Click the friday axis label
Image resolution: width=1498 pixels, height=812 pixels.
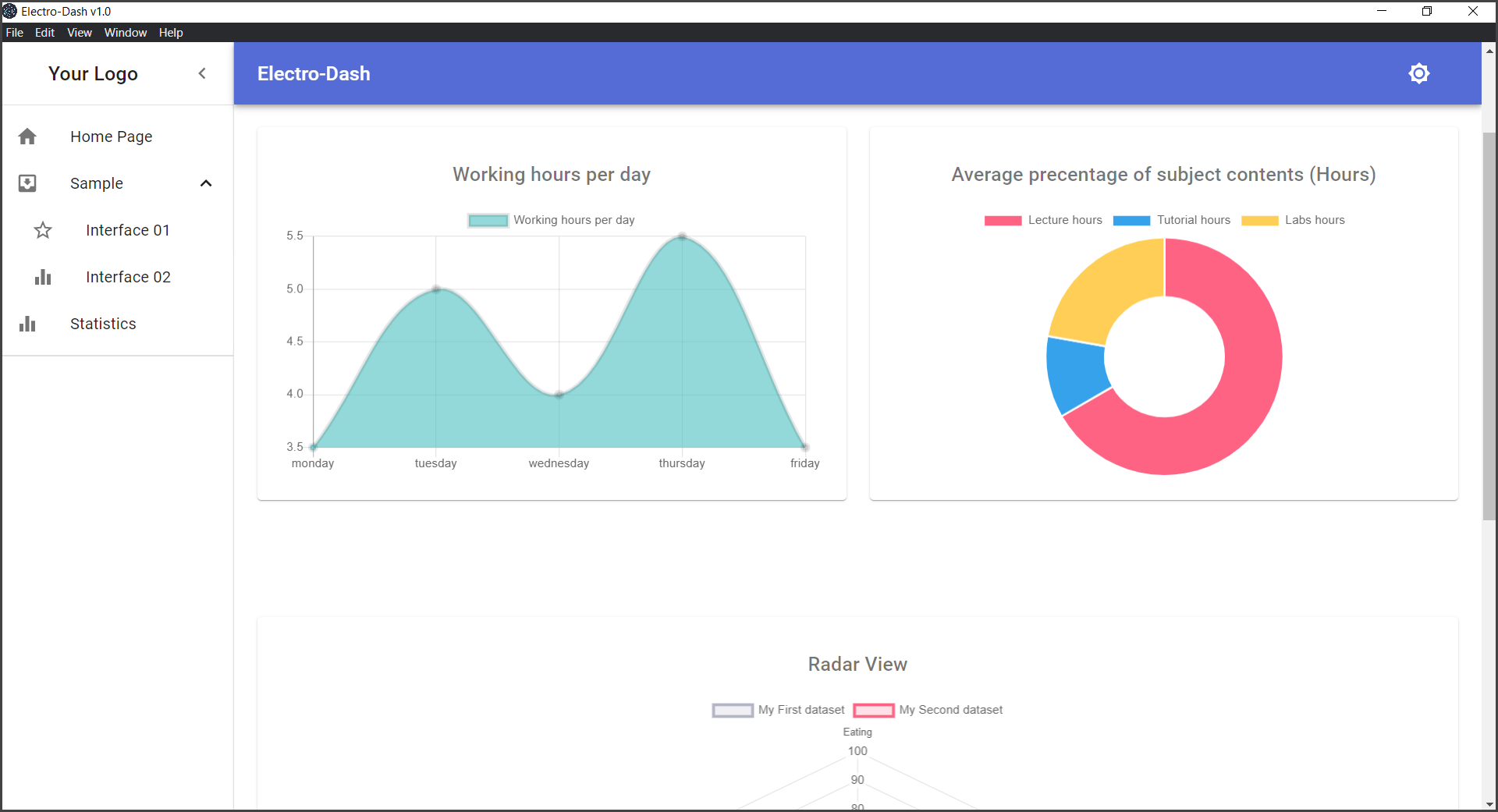click(x=805, y=463)
